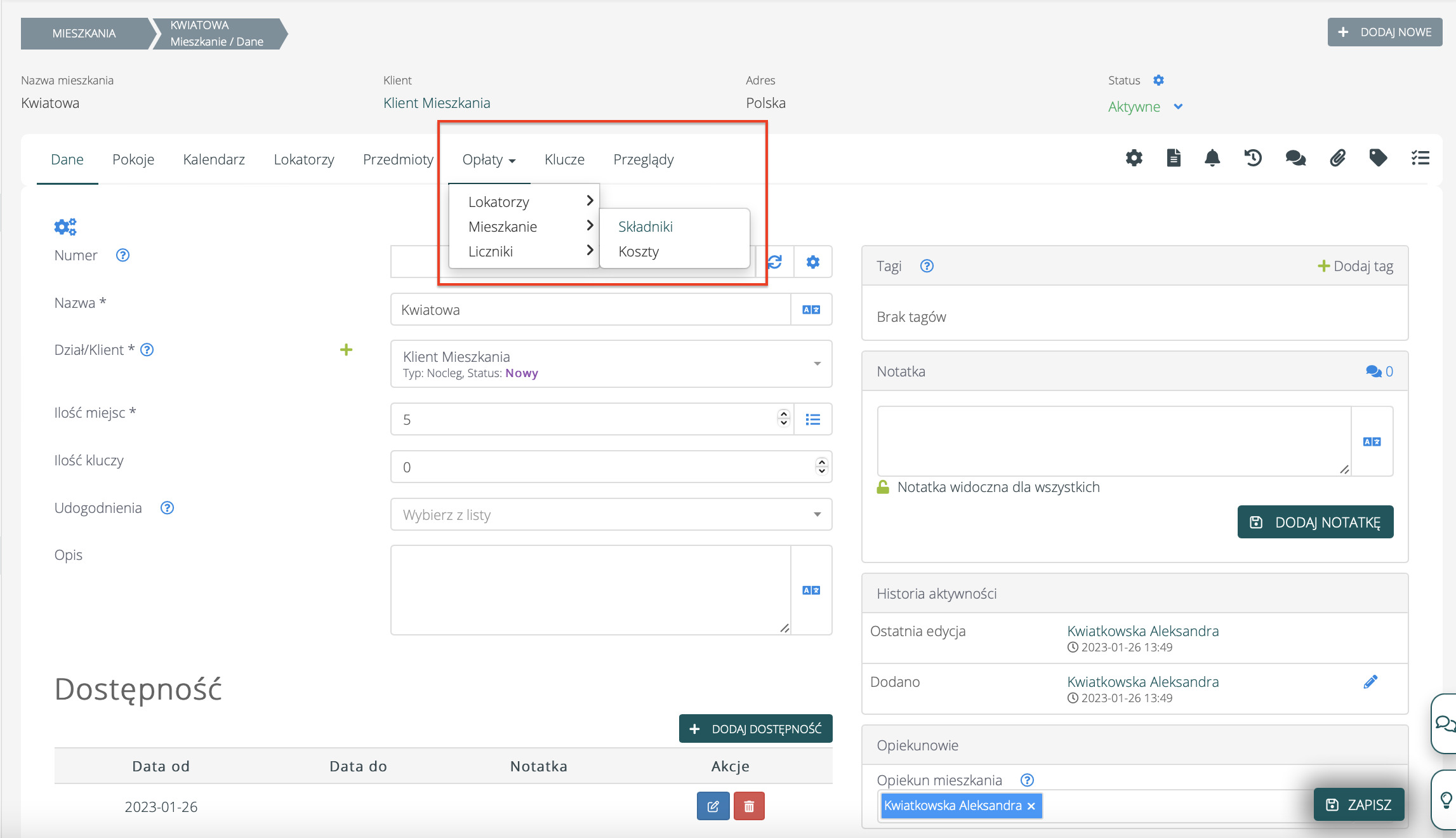Open the notifications bell icon
This screenshot has width=1456, height=838.
pyautogui.click(x=1212, y=157)
